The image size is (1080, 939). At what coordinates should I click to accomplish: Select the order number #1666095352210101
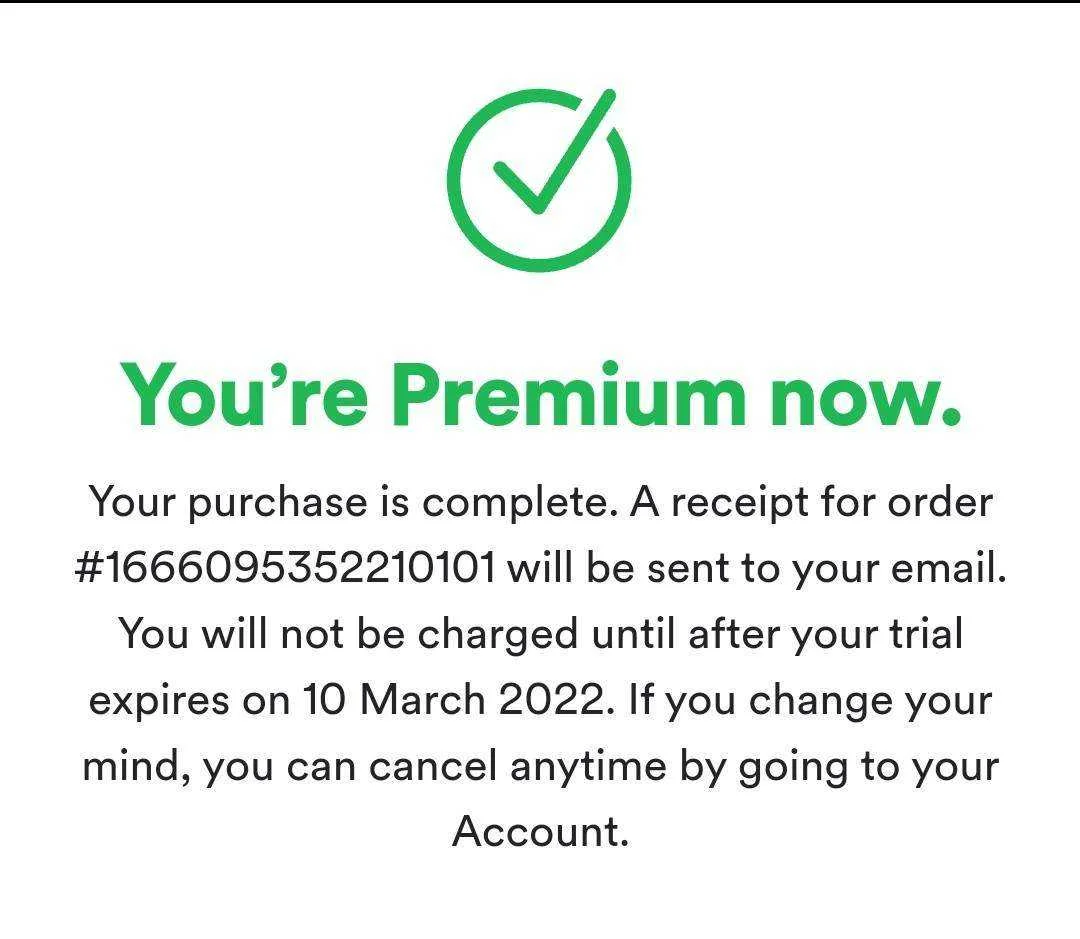click(x=284, y=568)
